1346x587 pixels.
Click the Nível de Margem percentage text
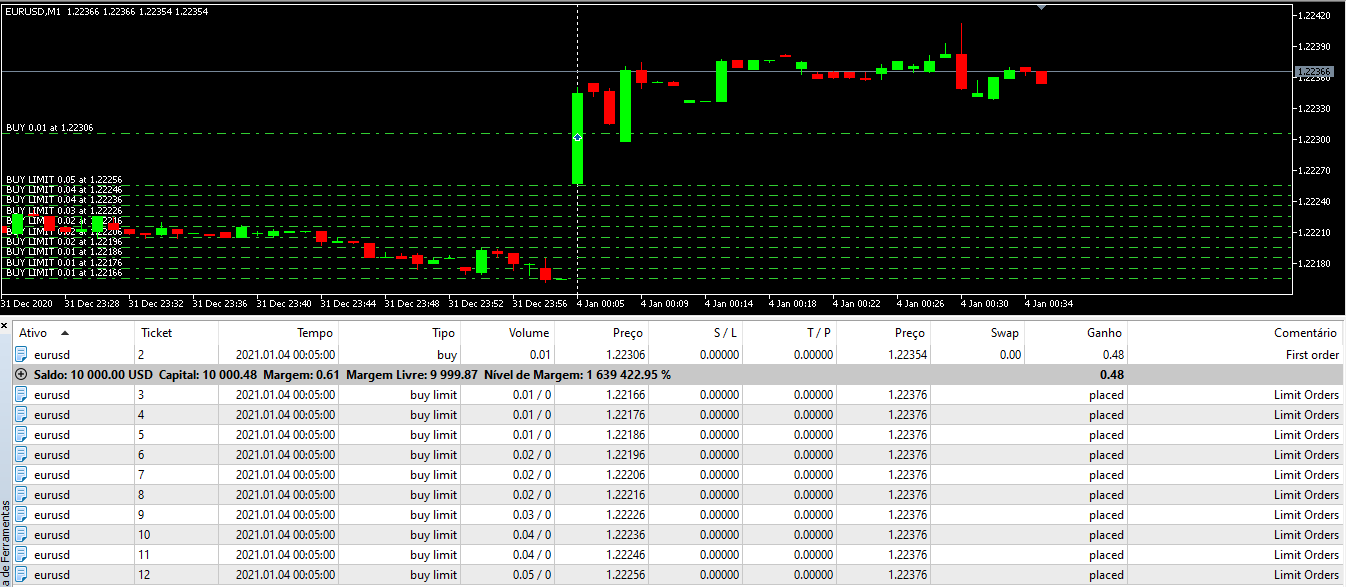577,374
